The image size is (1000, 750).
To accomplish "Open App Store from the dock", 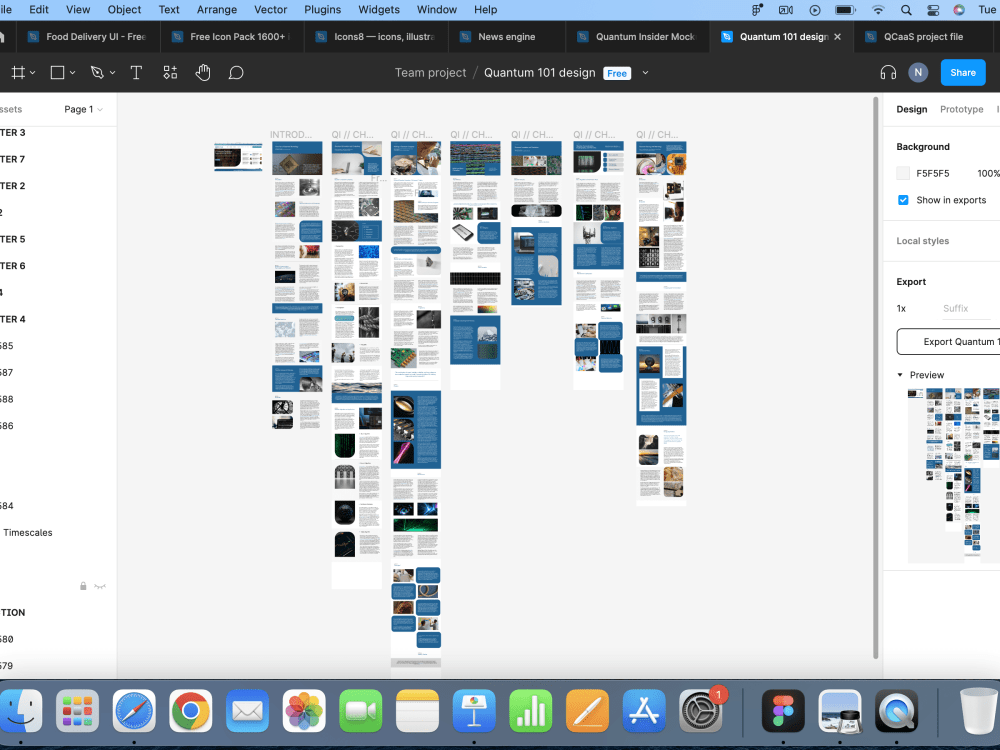I will pos(644,710).
